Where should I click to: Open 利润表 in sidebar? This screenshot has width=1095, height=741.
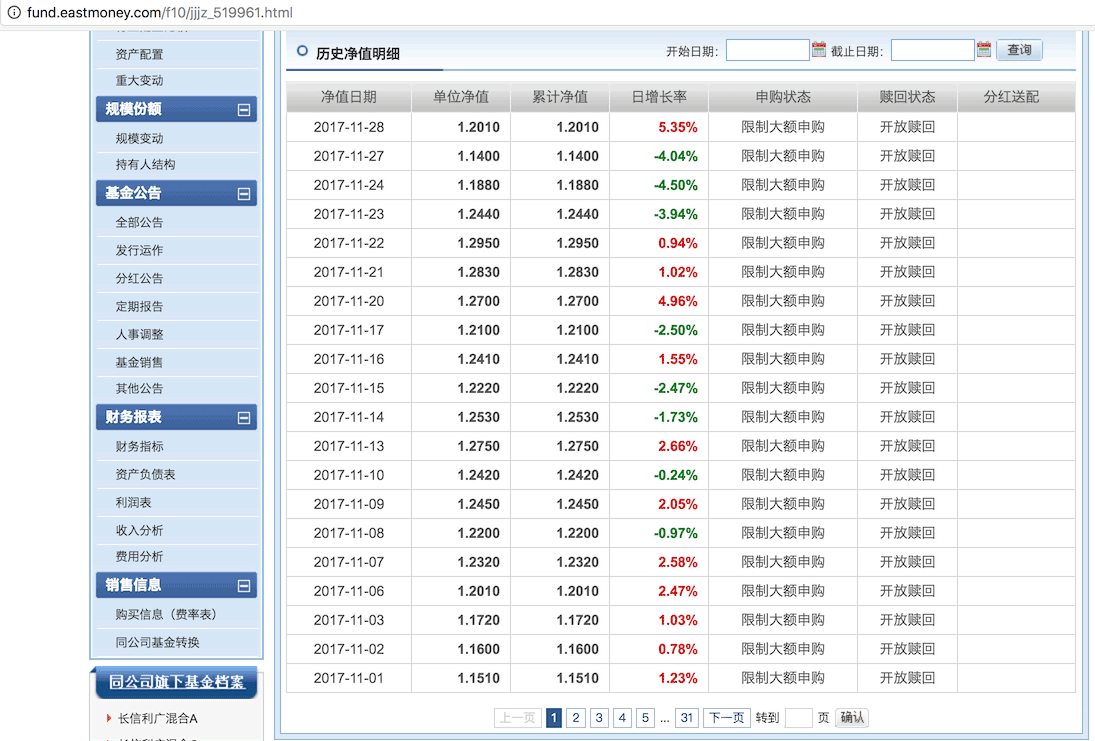(x=133, y=502)
